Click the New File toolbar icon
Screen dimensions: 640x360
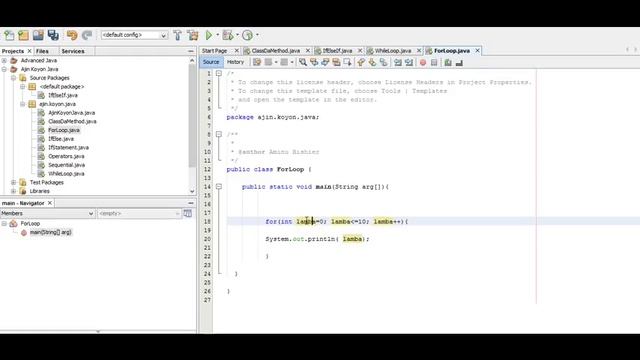click(9, 36)
